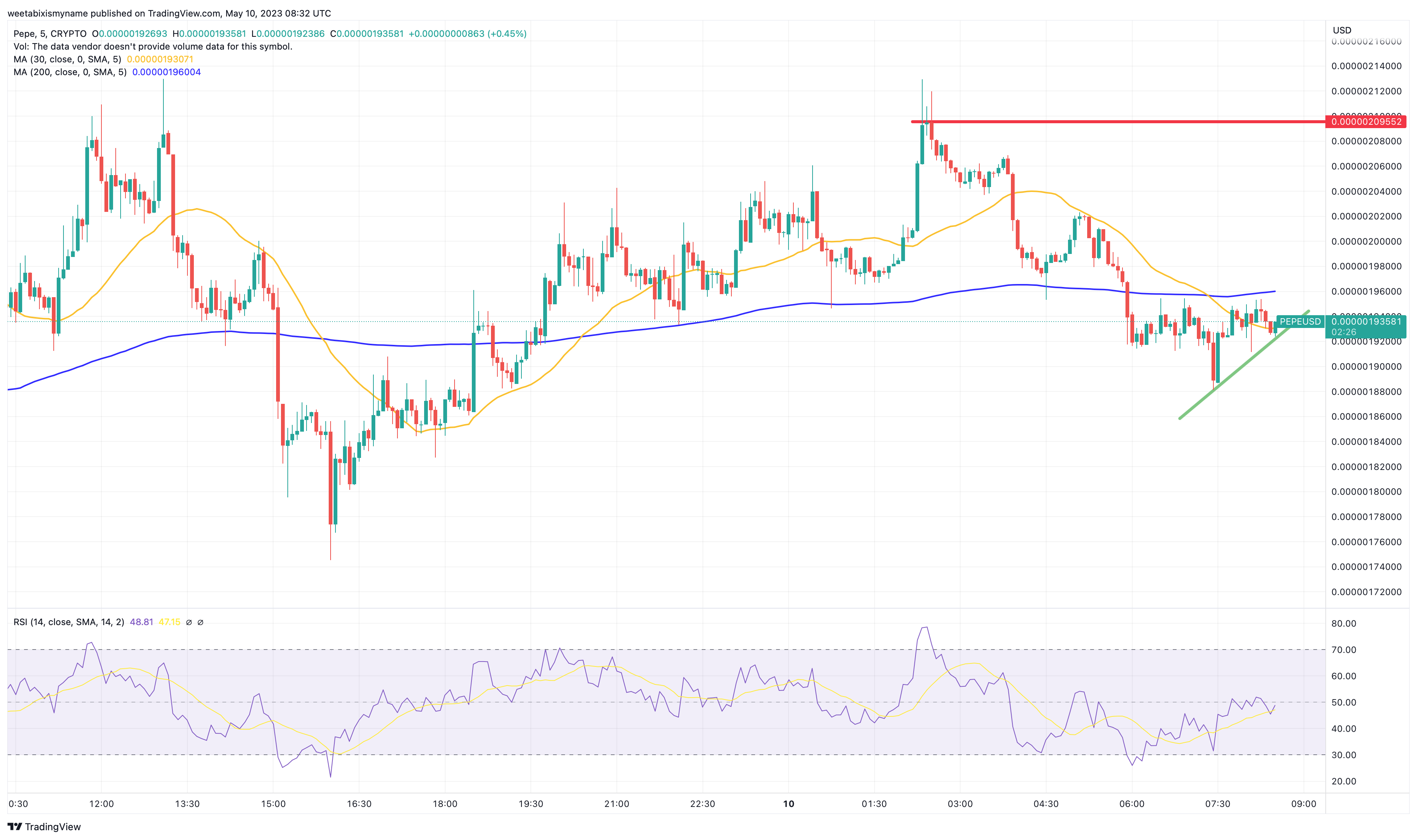
Task: Click the 0.00000196000 price axis label
Action: [x=1367, y=292]
